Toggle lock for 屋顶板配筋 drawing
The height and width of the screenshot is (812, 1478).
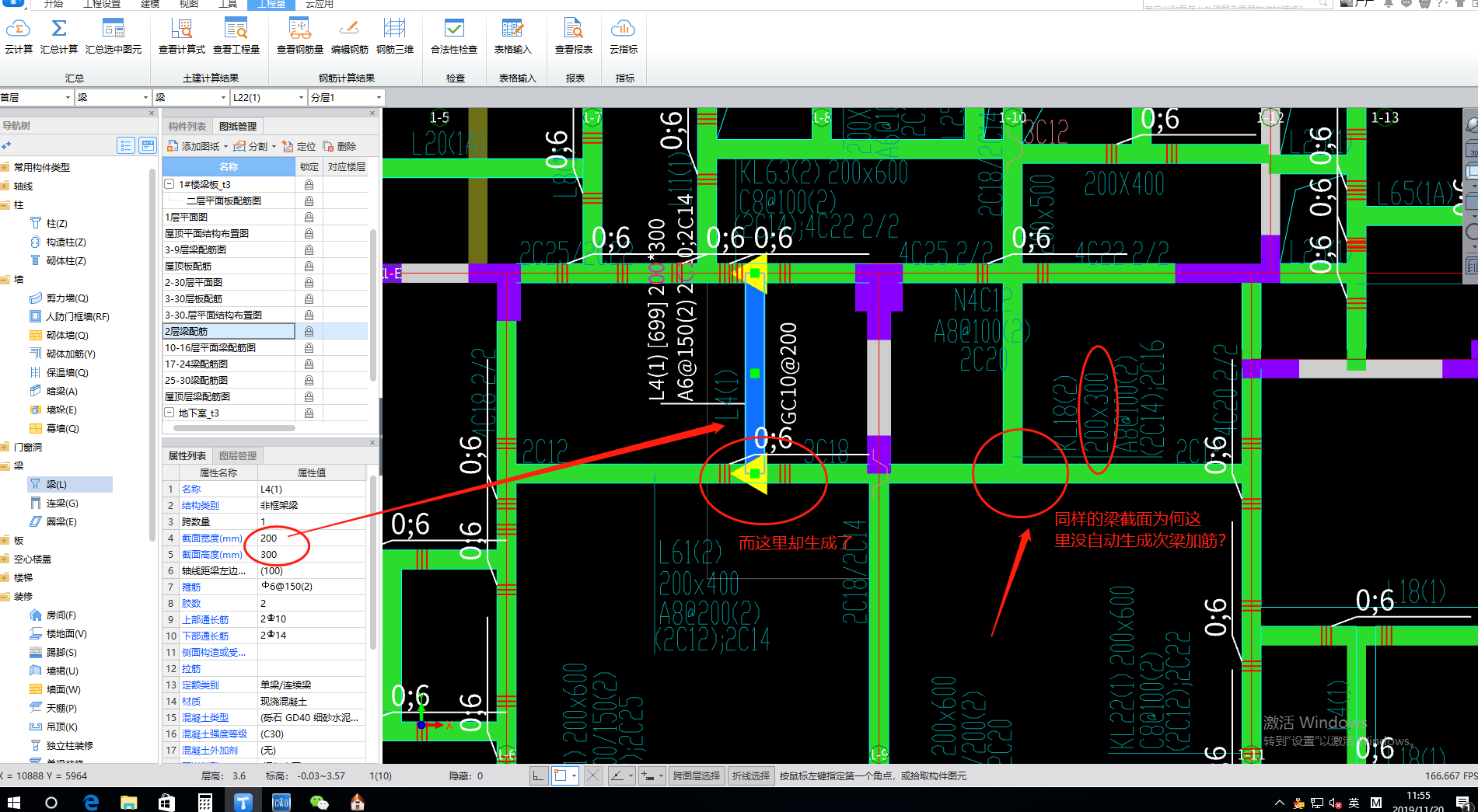(309, 266)
